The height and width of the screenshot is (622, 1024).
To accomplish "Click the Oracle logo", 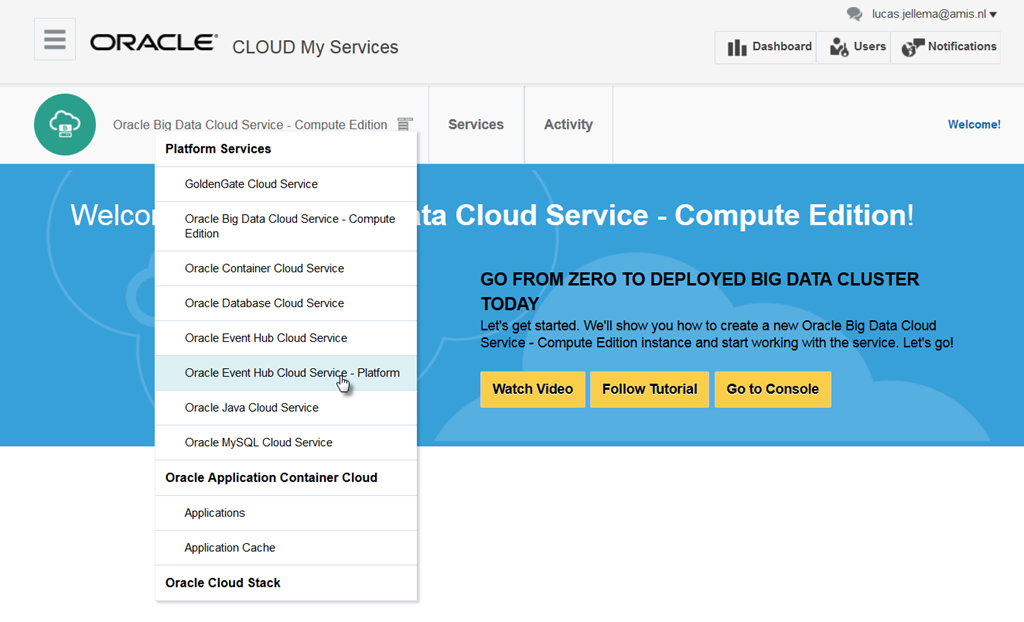I will 153,43.
